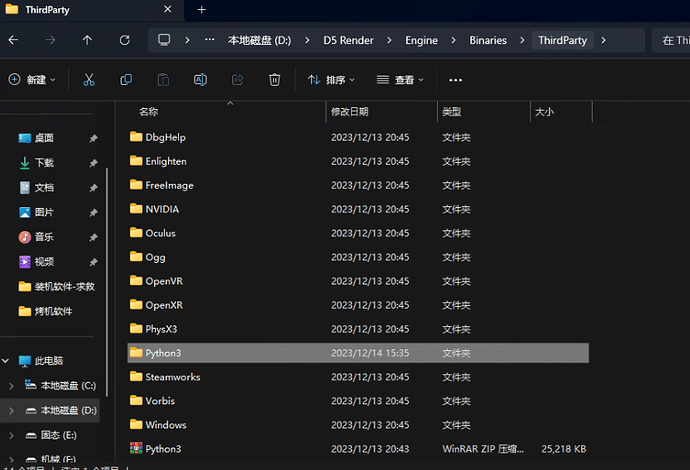Expand the 本地磁盘 (D:) tree node
Image resolution: width=690 pixels, height=470 pixels.
(11, 411)
